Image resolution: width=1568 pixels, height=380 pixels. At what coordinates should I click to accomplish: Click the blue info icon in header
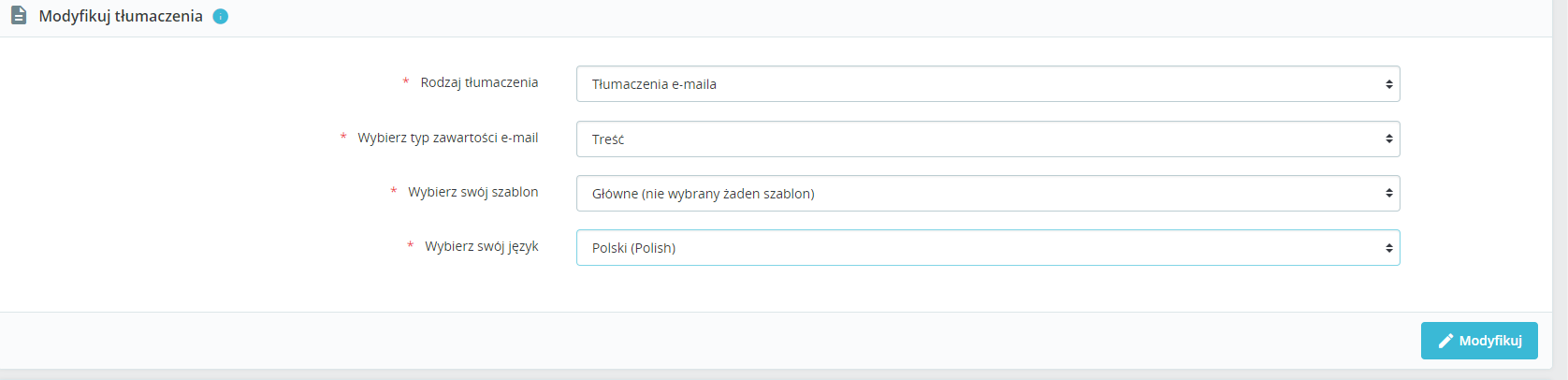click(x=221, y=16)
